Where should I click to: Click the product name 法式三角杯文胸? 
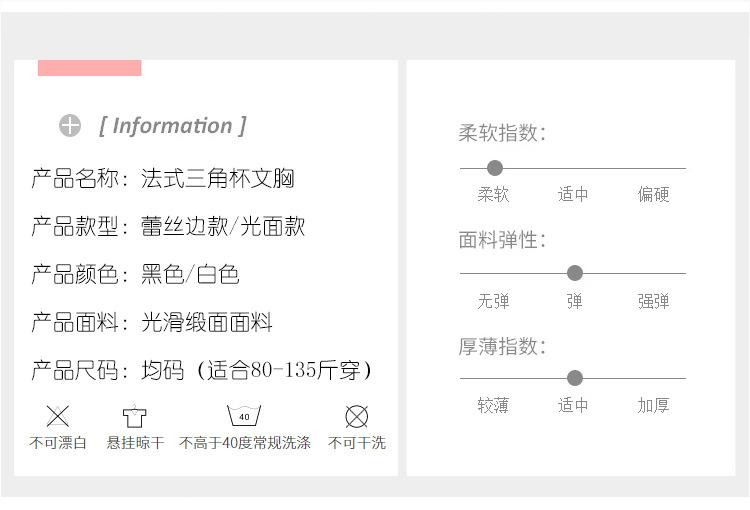[x=217, y=179]
